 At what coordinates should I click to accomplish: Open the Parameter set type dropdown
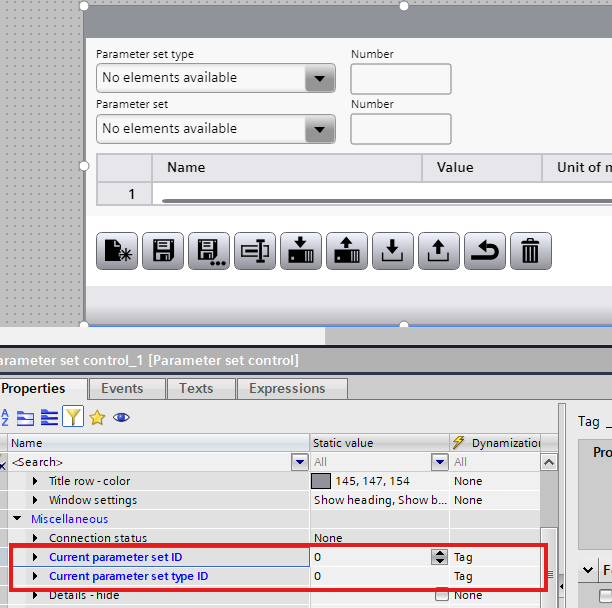320,78
